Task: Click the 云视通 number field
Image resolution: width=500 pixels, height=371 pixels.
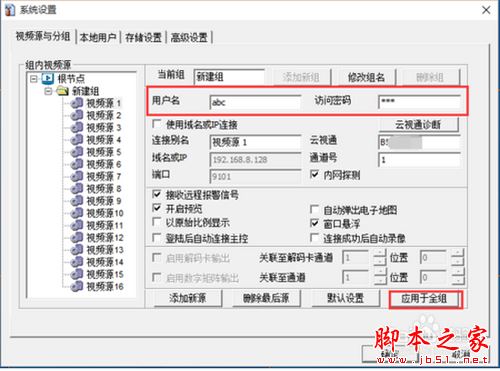Action: [419, 142]
